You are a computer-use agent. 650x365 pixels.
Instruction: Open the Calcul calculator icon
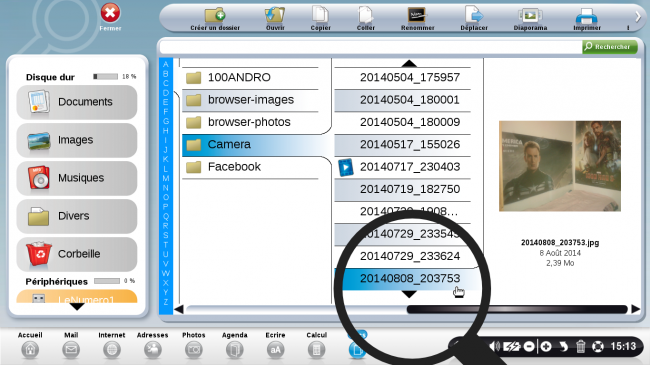coord(316,350)
